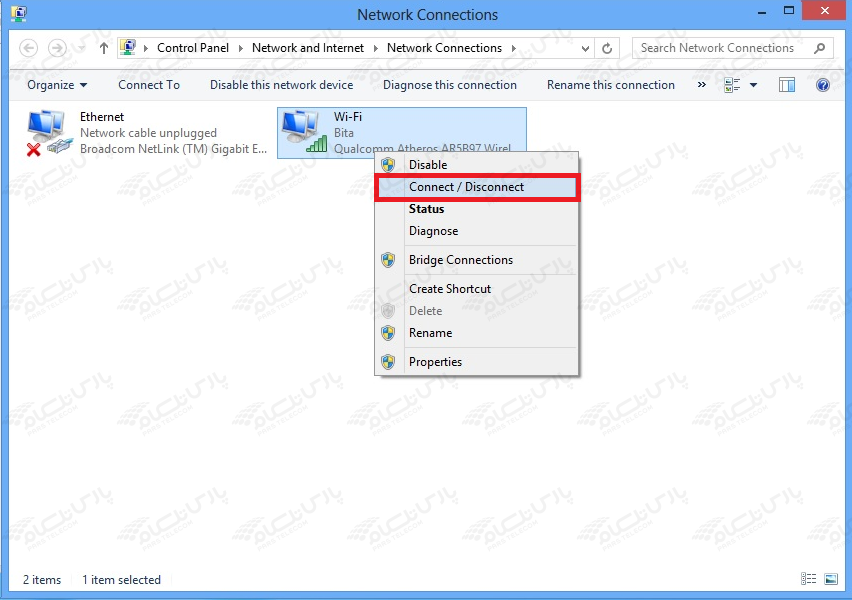Image resolution: width=852 pixels, height=600 pixels.
Task: Select the Ethernet adapter icon
Action: [47, 132]
